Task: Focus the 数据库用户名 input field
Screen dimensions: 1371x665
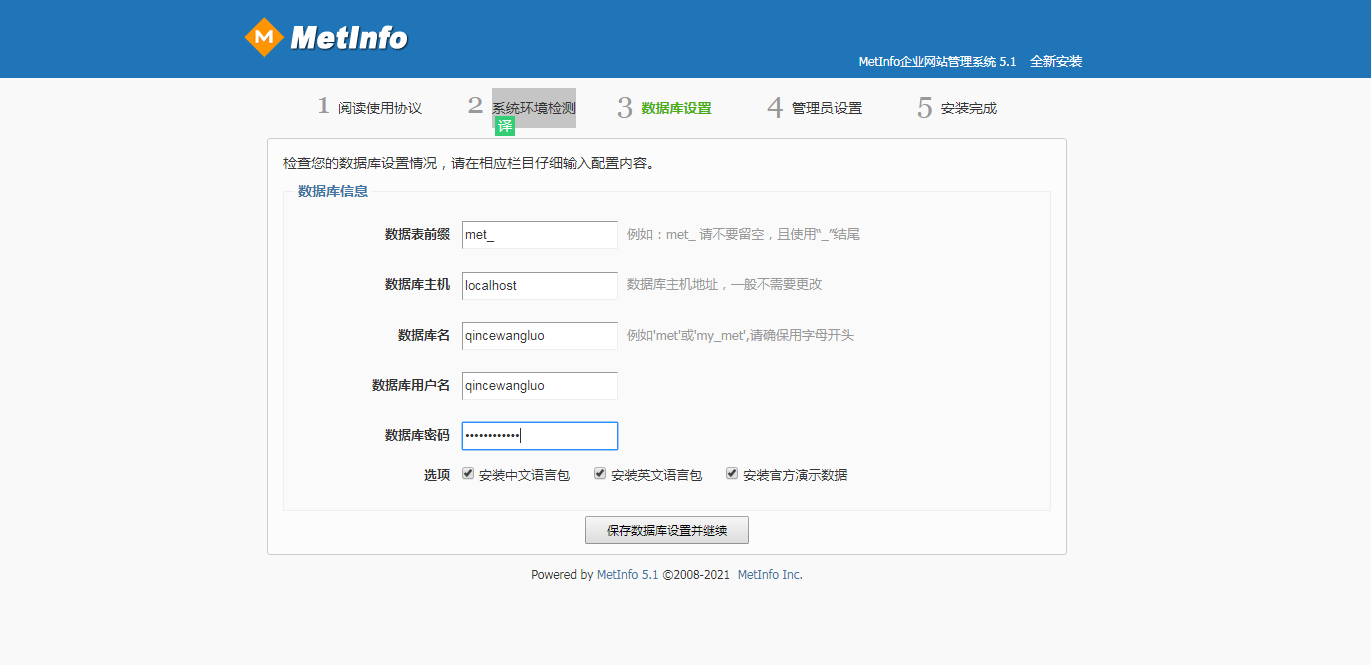Action: coord(540,386)
